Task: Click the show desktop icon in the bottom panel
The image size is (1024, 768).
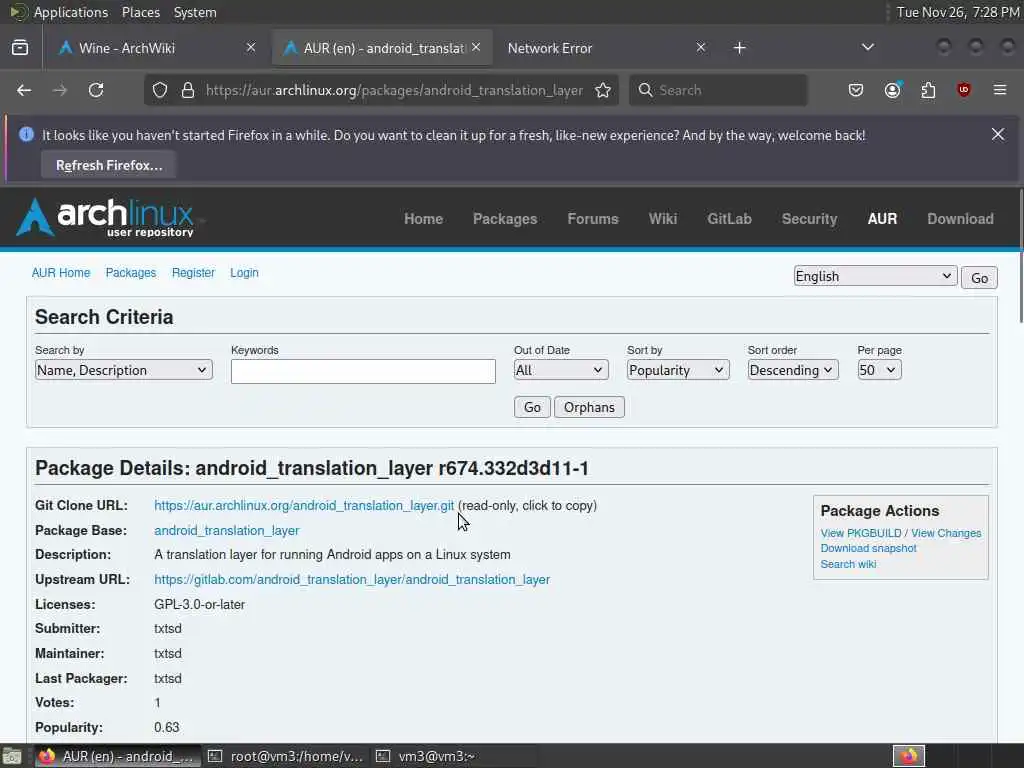Action: 12,756
